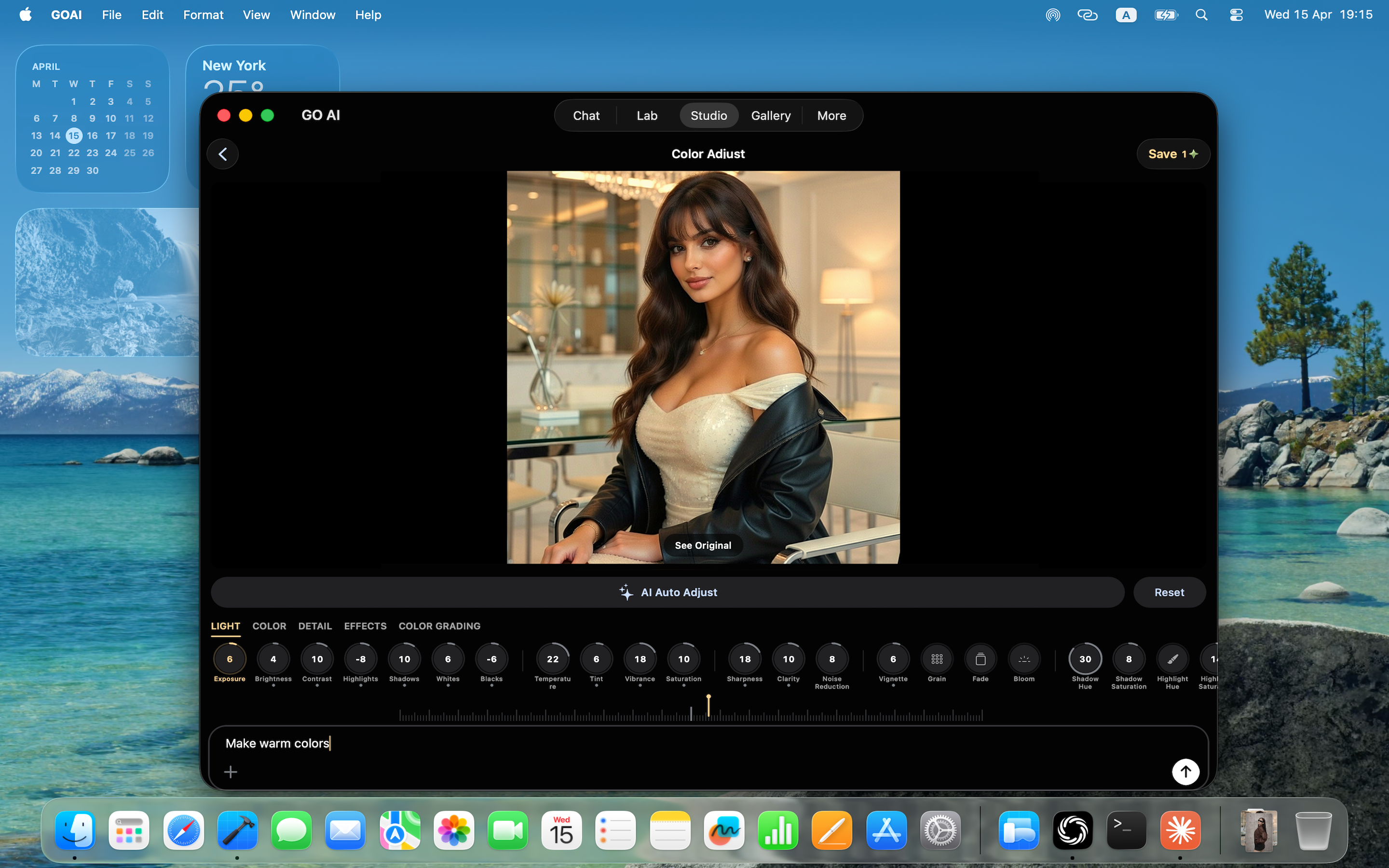Open the COLOR adjustments tab

click(269, 626)
